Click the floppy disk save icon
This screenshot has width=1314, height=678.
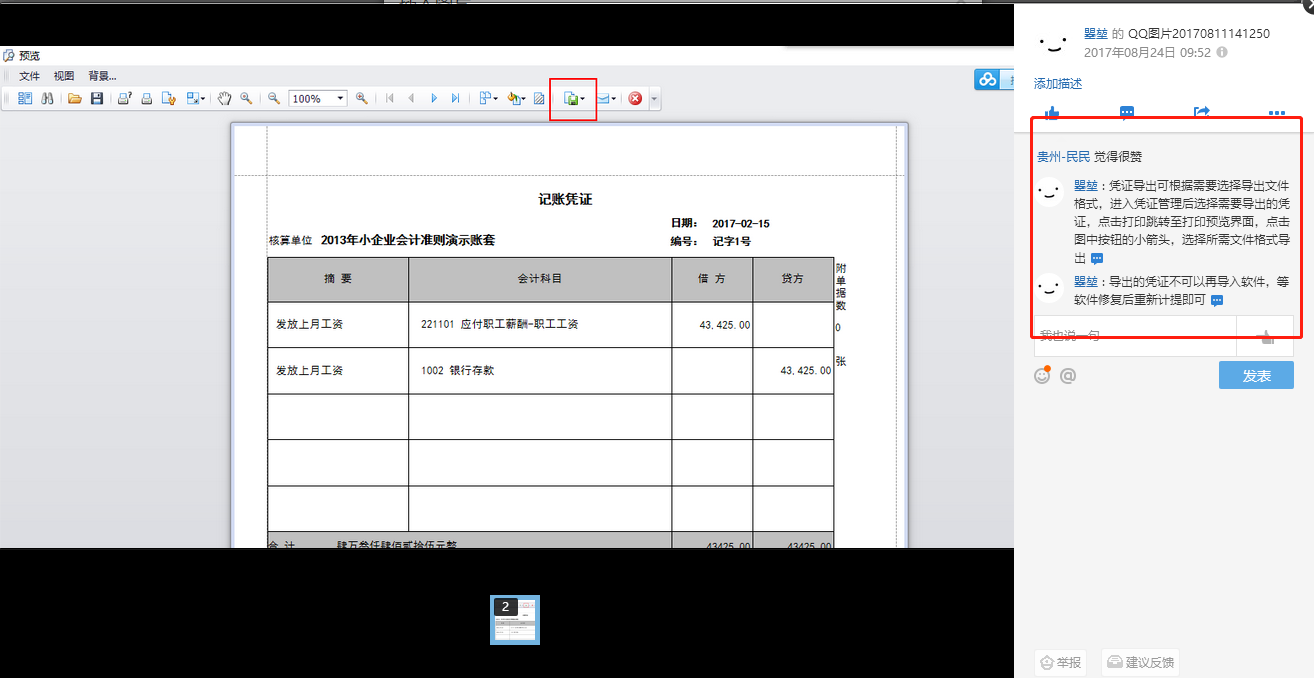[x=97, y=99]
